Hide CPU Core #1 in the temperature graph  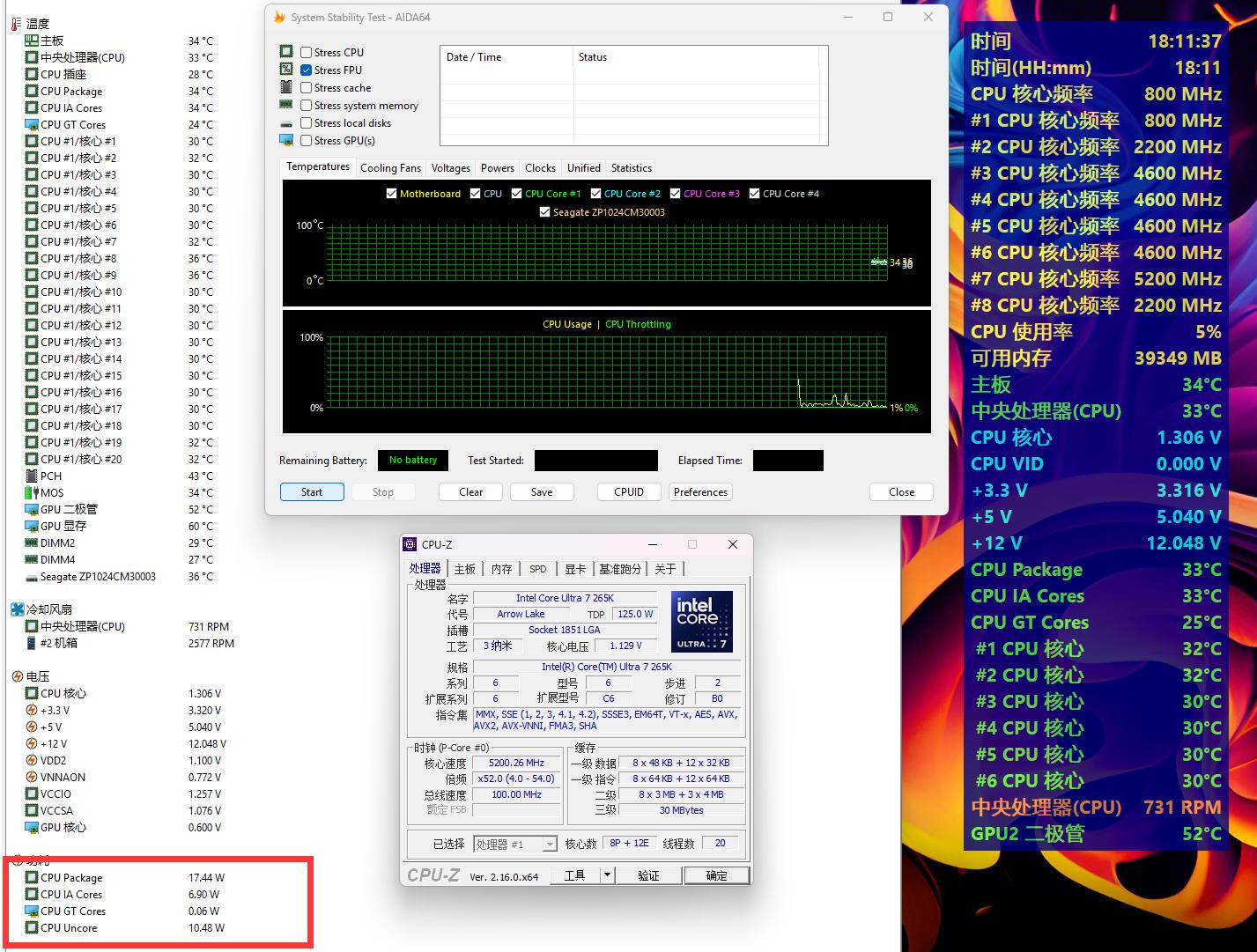(x=516, y=194)
